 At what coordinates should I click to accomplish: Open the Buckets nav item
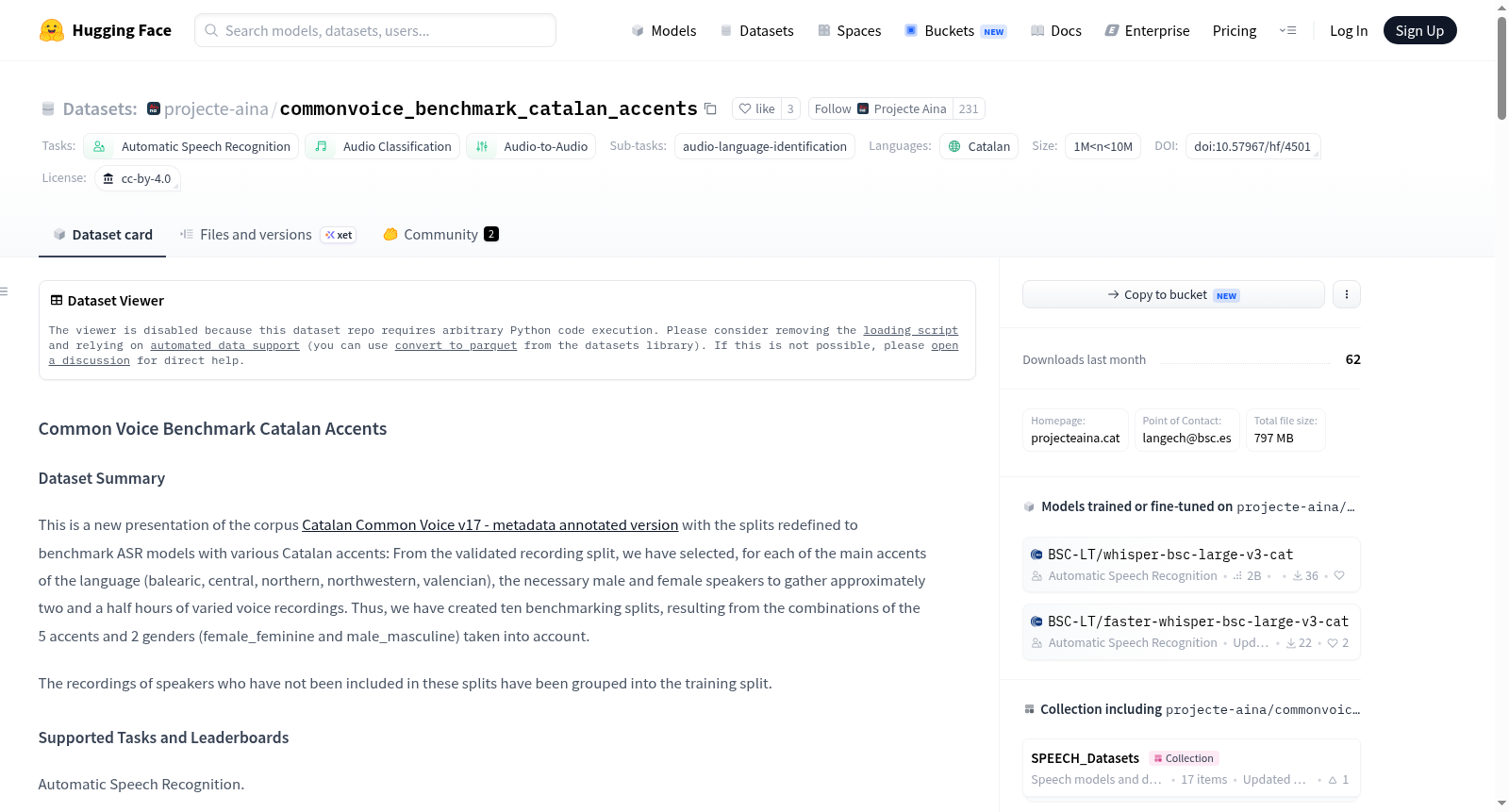[955, 31]
